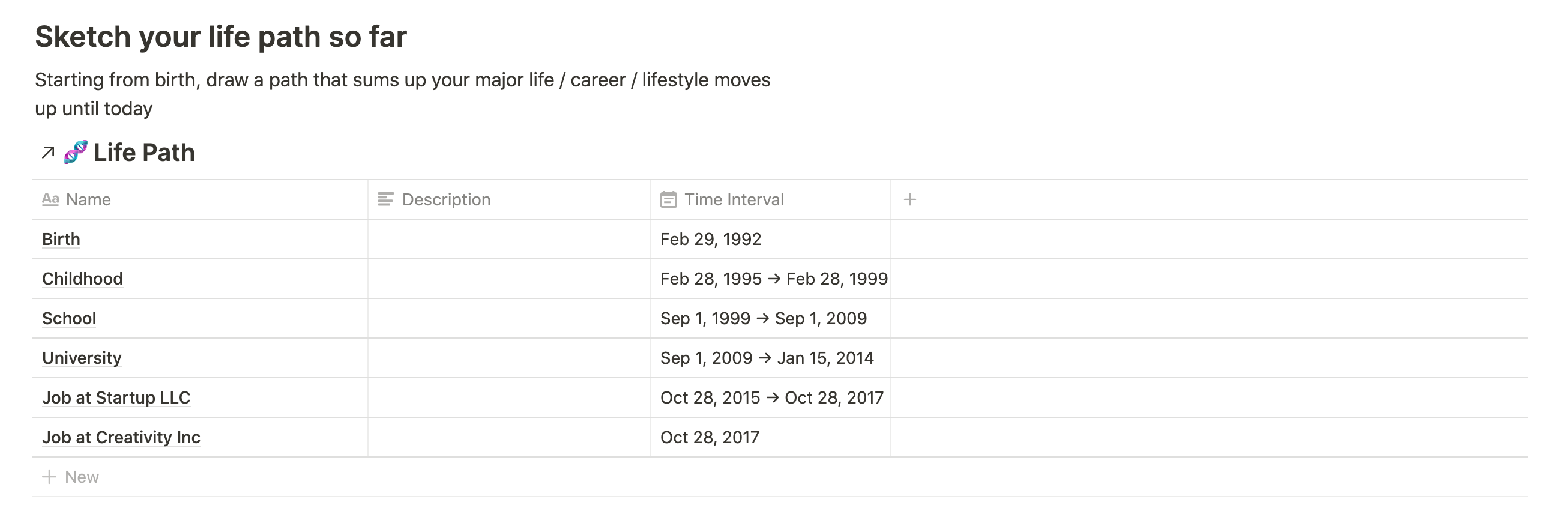Click the text lines icon in Description header
The width and height of the screenshot is (1568, 532).
[x=386, y=199]
